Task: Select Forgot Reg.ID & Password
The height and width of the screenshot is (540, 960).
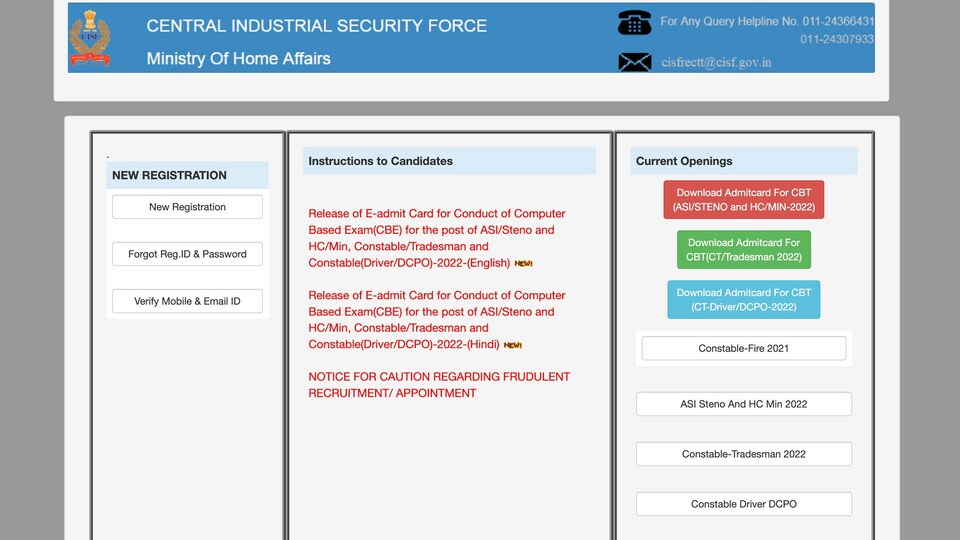Action: pos(187,254)
